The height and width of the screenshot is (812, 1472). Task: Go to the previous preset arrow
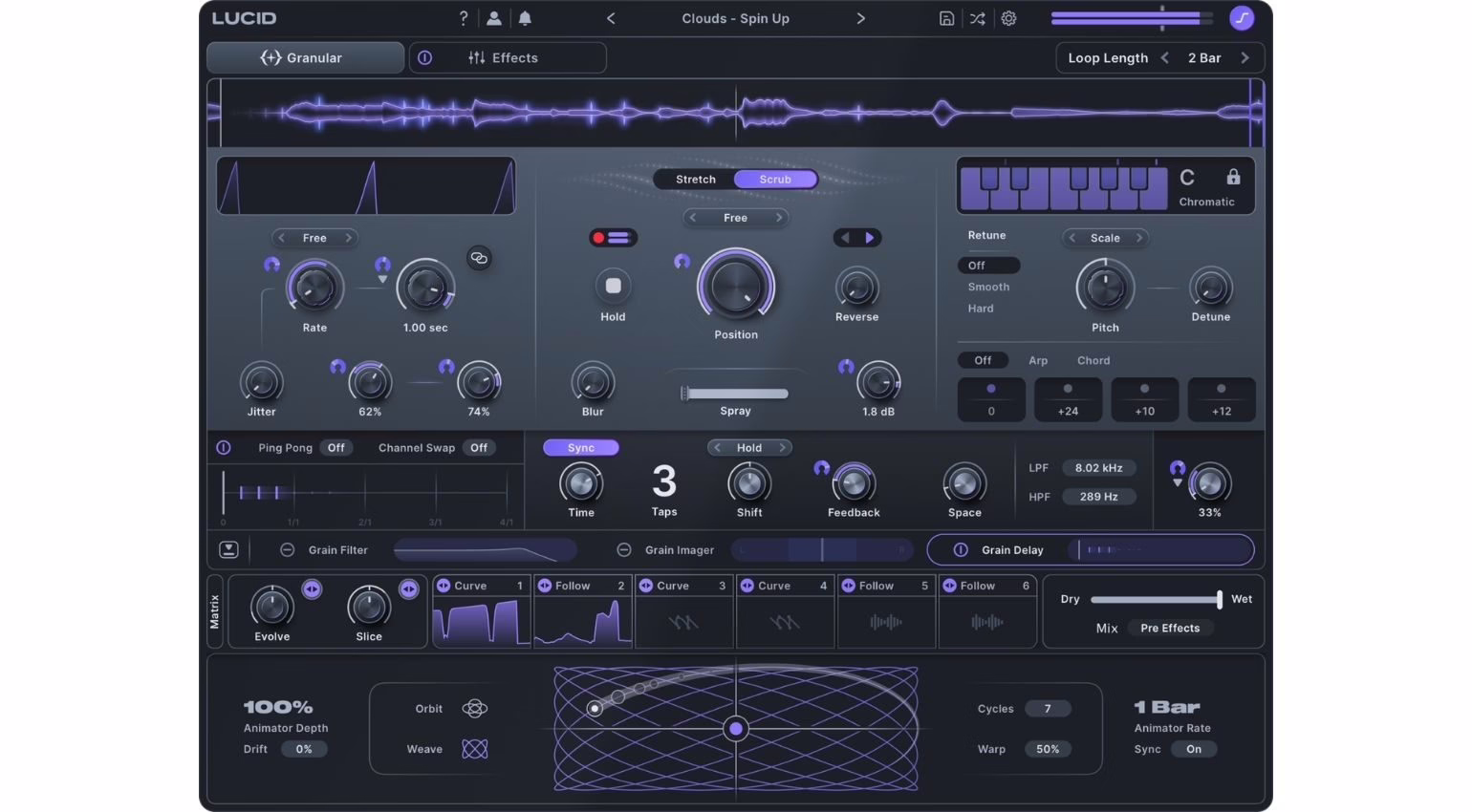[611, 18]
